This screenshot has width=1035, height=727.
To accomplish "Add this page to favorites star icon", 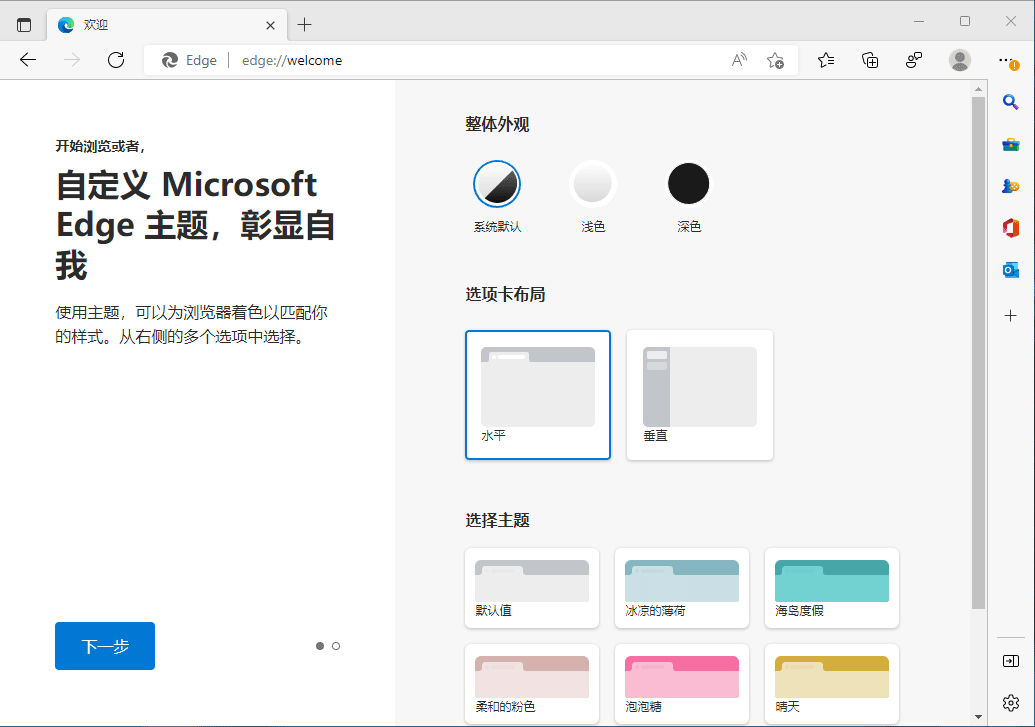I will pyautogui.click(x=776, y=60).
